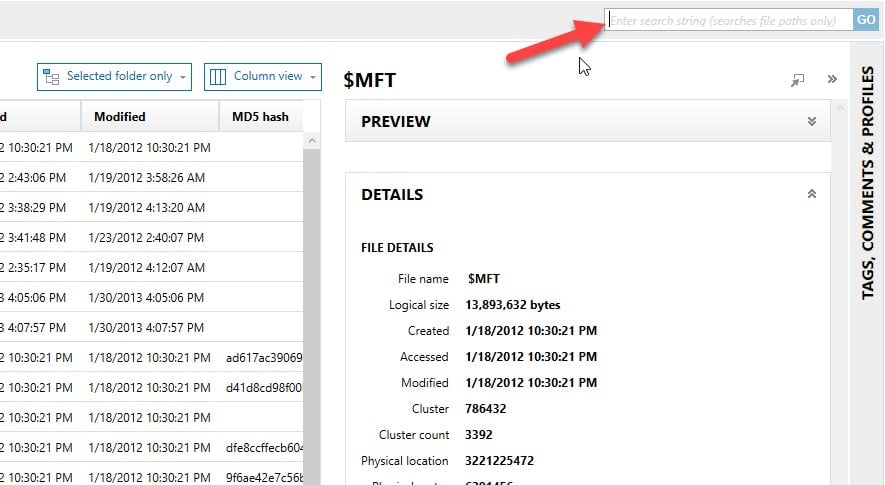The height and width of the screenshot is (485, 885).
Task: Select row modified 1/23/2012 2:40:07 PM
Action: click(x=151, y=237)
